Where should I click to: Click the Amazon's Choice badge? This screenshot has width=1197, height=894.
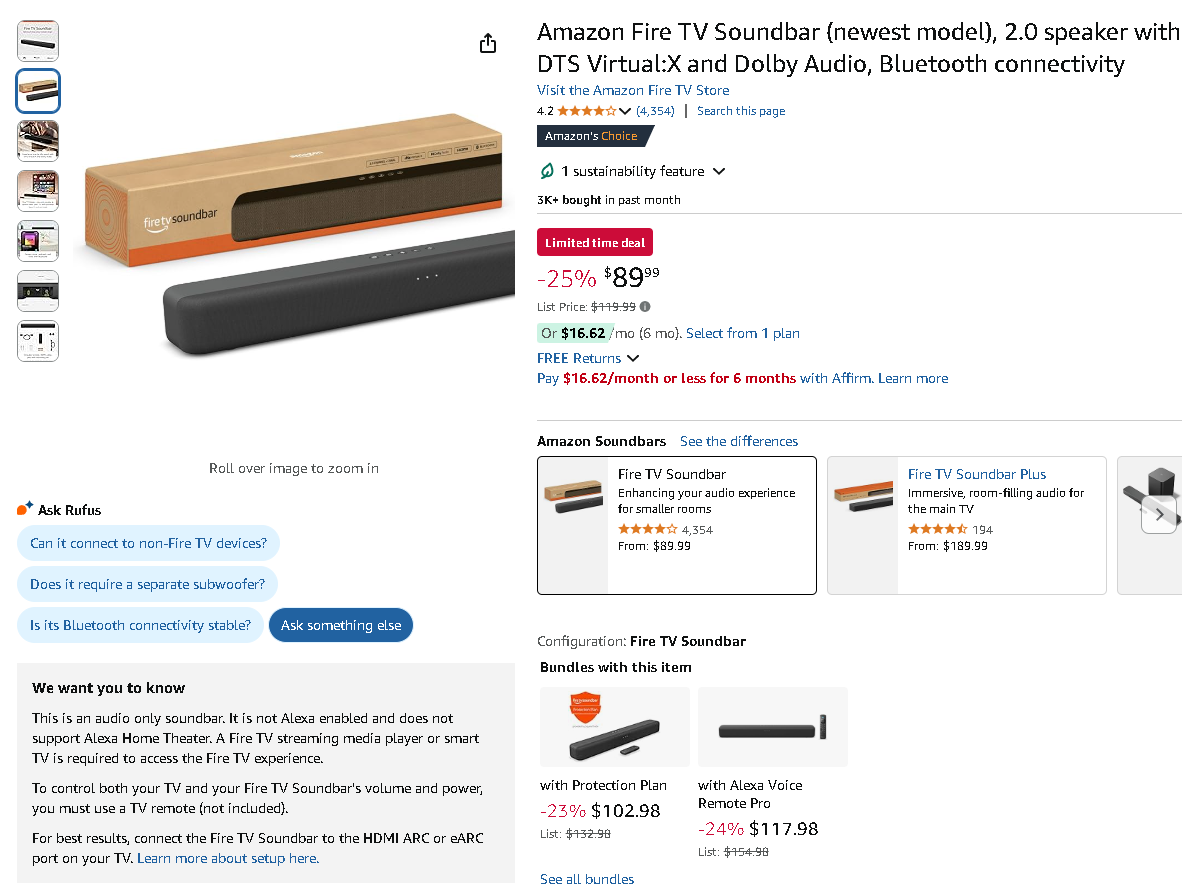pyautogui.click(x=590, y=135)
